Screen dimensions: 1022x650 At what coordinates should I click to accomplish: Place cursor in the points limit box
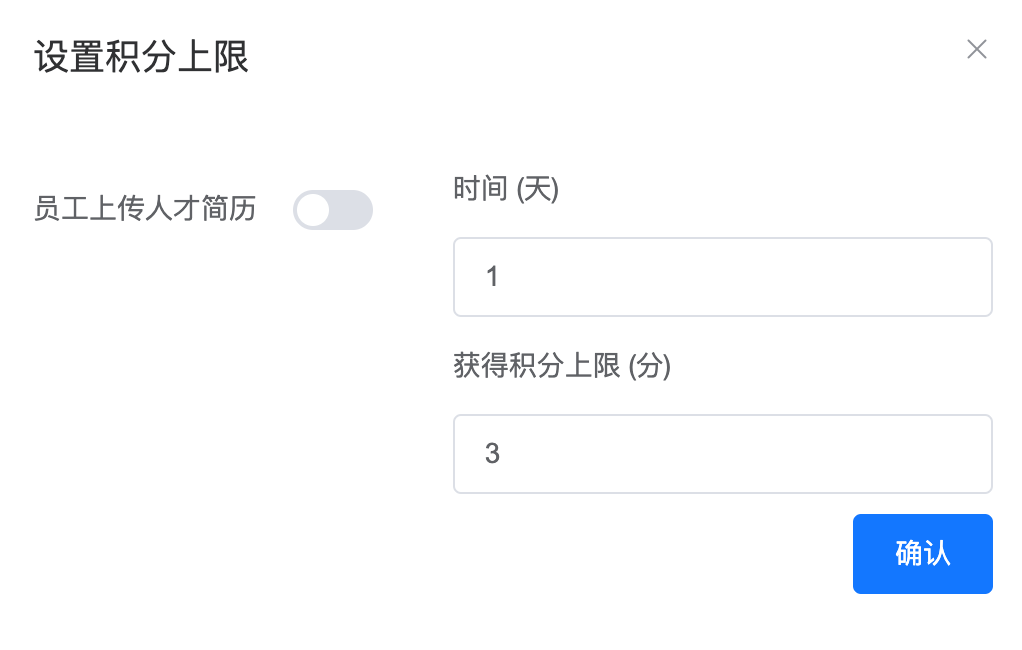click(x=722, y=454)
